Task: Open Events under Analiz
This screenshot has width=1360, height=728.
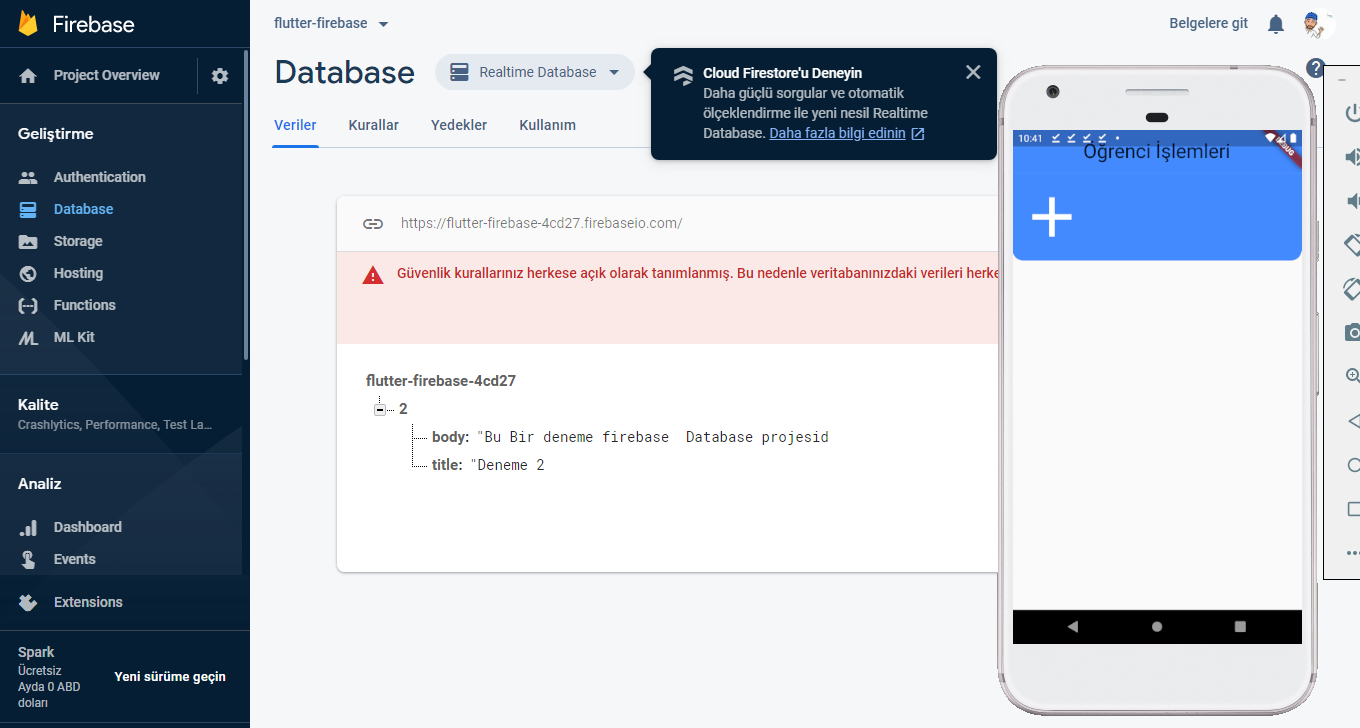Action: (75, 559)
